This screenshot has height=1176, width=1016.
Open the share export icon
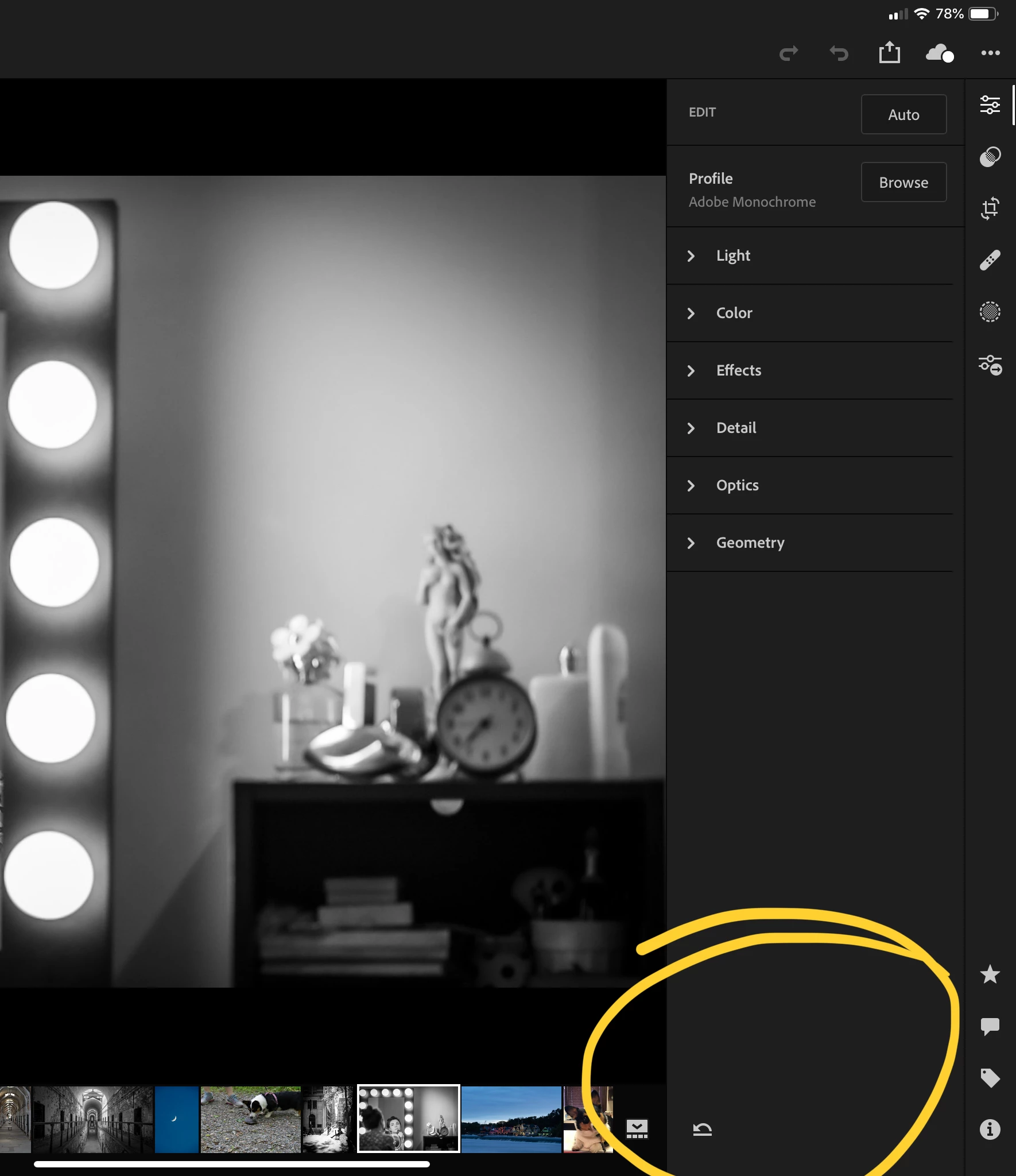tap(889, 52)
